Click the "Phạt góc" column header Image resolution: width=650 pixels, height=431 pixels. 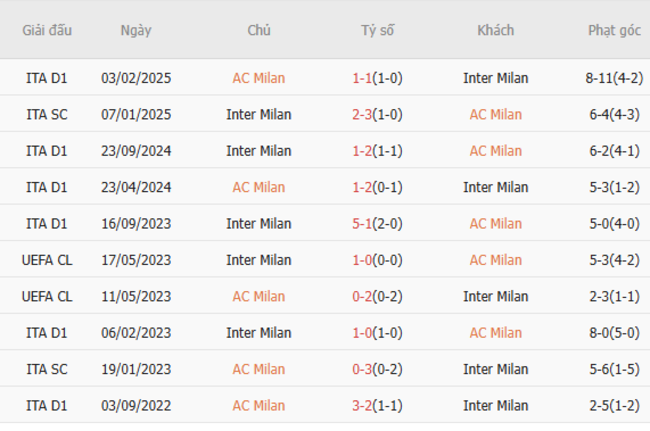(x=614, y=30)
